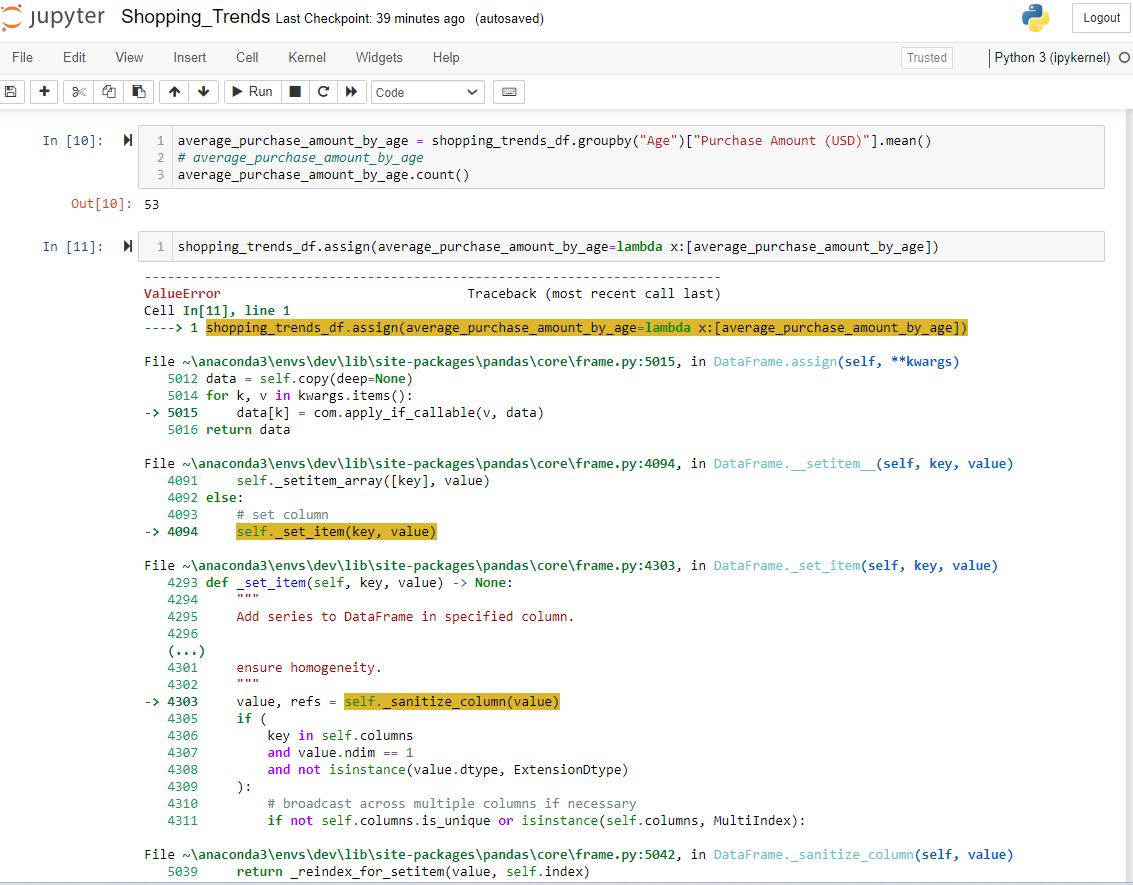Click the DataFrame.__setitem__ traceback reference
This screenshot has width=1133, height=885.
(x=794, y=463)
